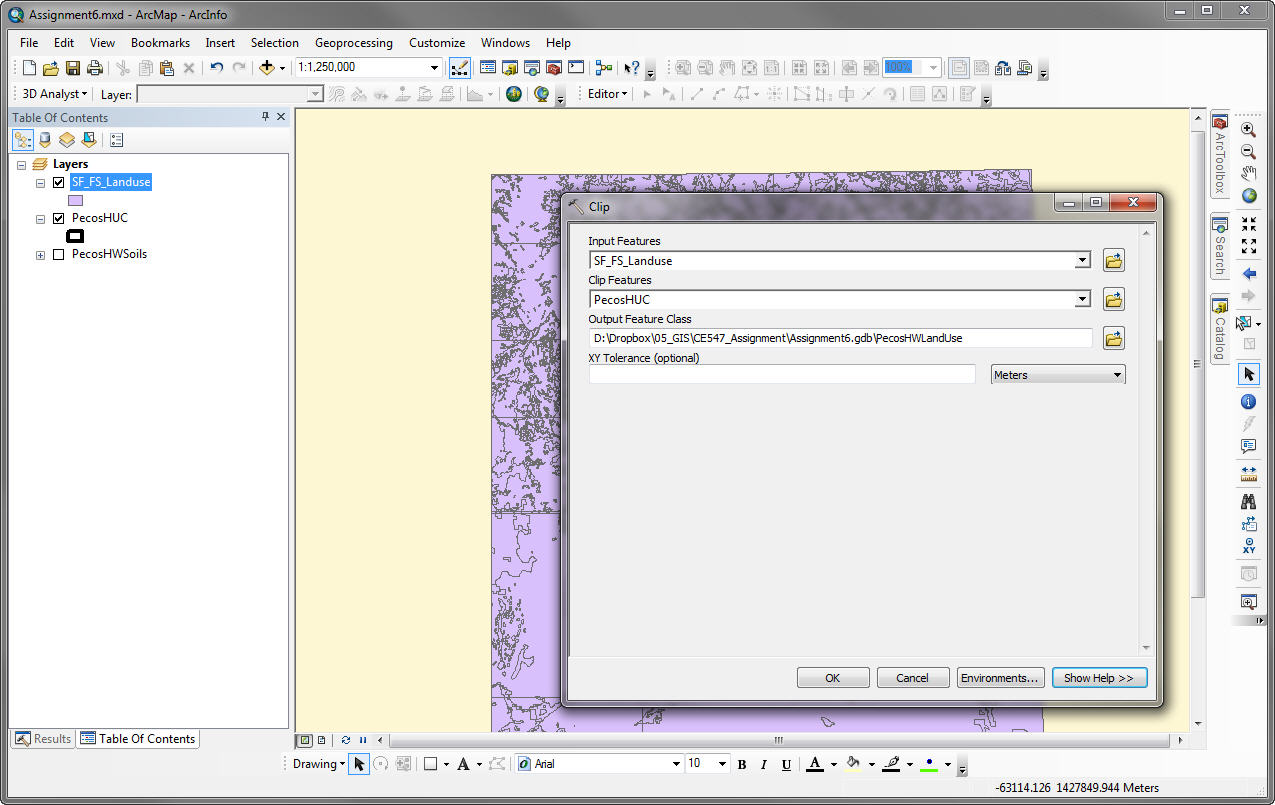This screenshot has width=1275, height=805.
Task: Toggle italic text formatting
Action: tap(764, 764)
